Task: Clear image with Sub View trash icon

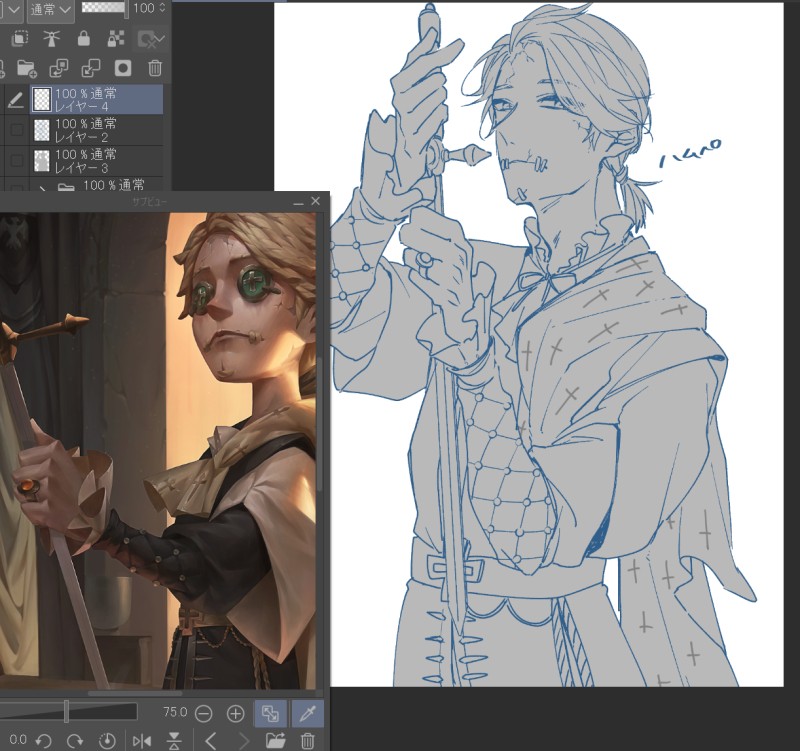Action: (x=308, y=740)
